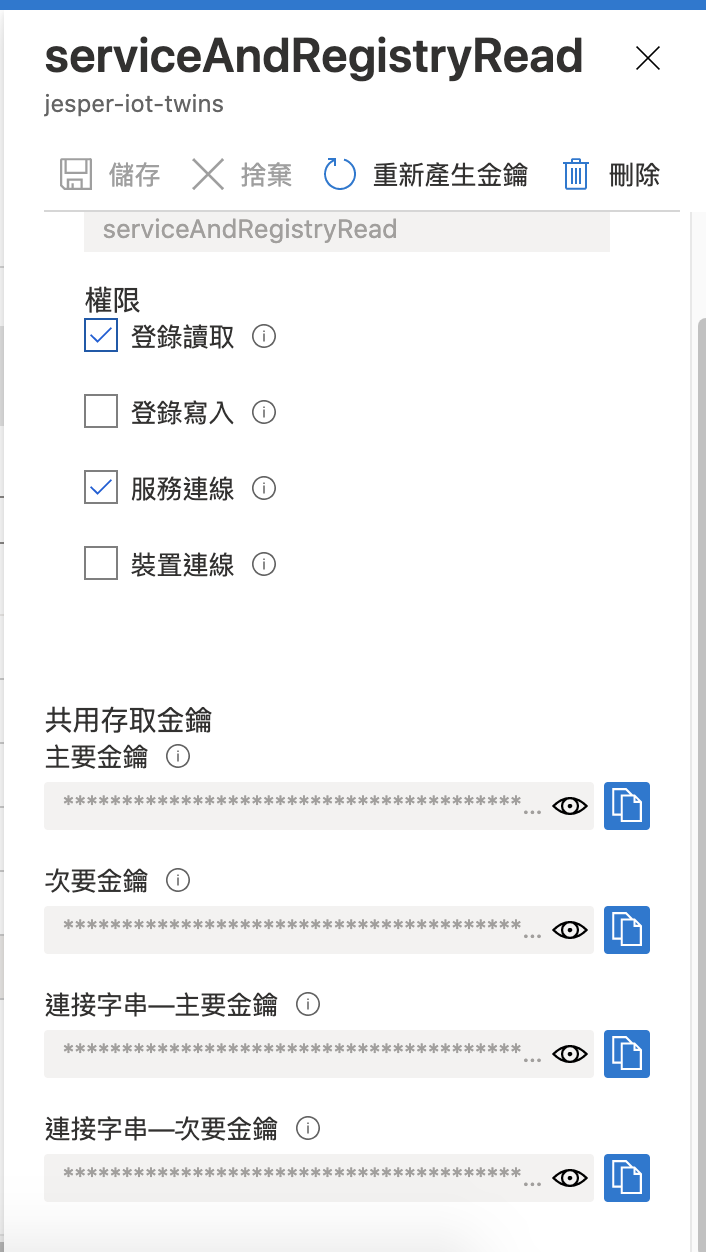Copy connection string—secondary key (連接字串—次要金鑰)
Viewport: 706px width, 1252px height.
pyautogui.click(x=627, y=1178)
